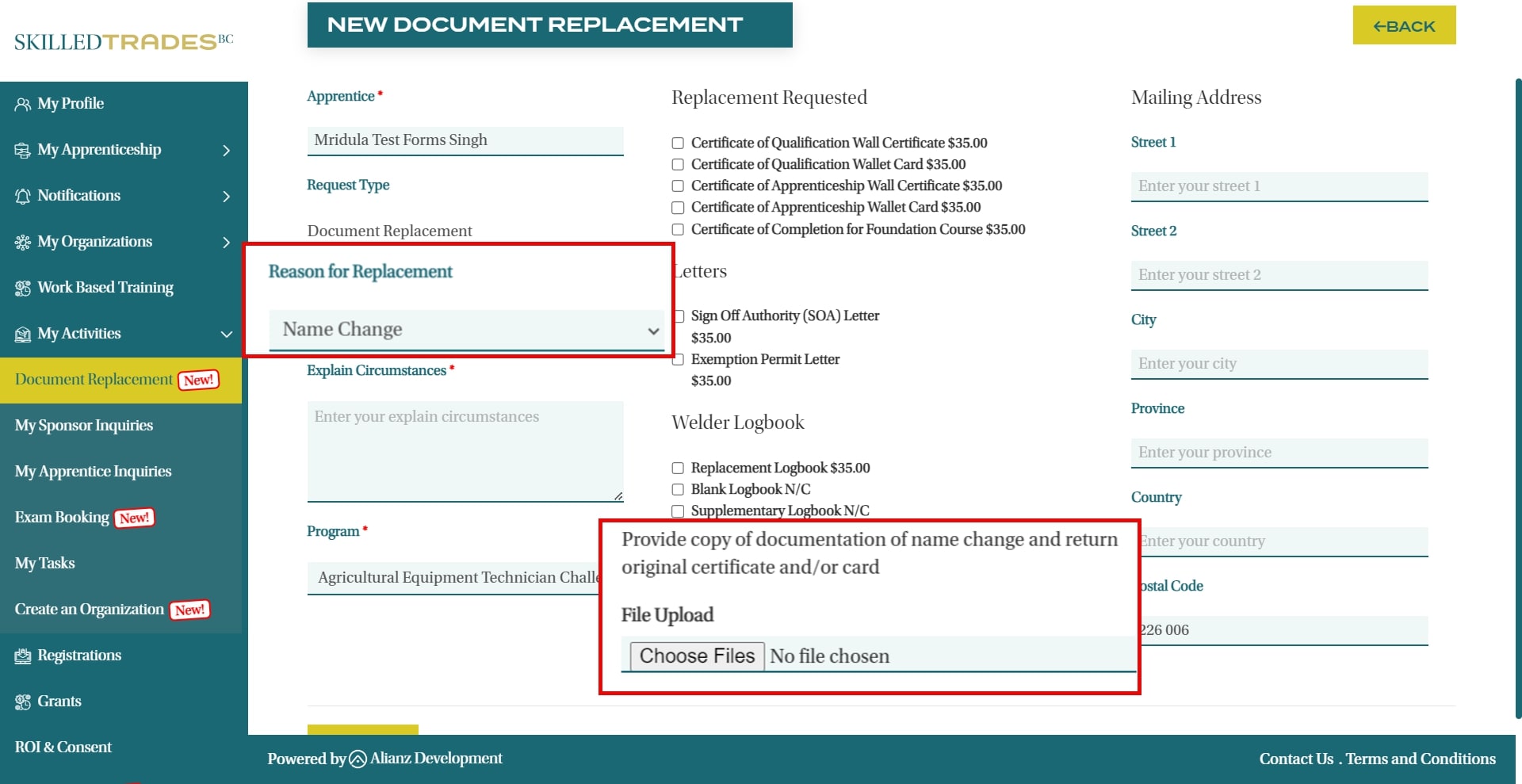This screenshot has width=1522, height=784.
Task: Click the Notifications bell icon
Action: [22, 196]
